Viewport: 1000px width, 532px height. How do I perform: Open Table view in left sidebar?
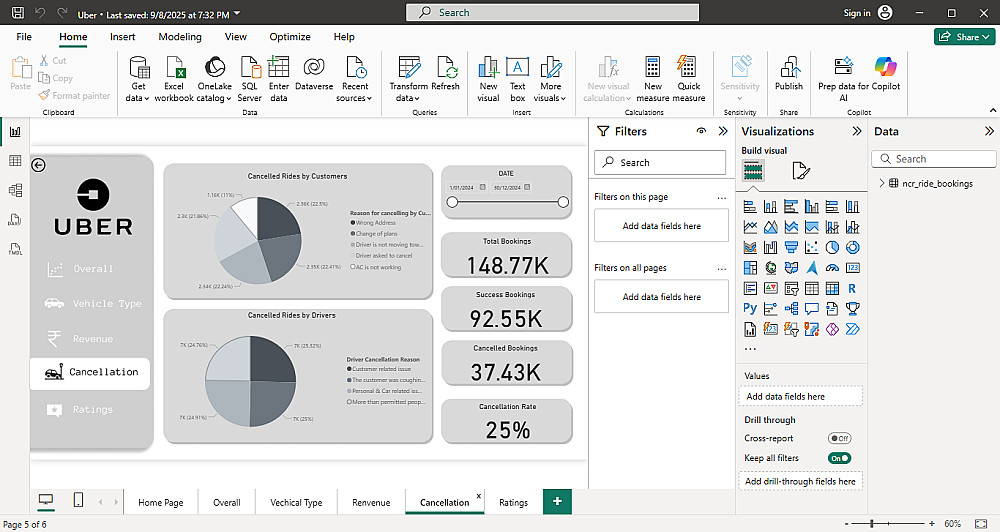[15, 161]
